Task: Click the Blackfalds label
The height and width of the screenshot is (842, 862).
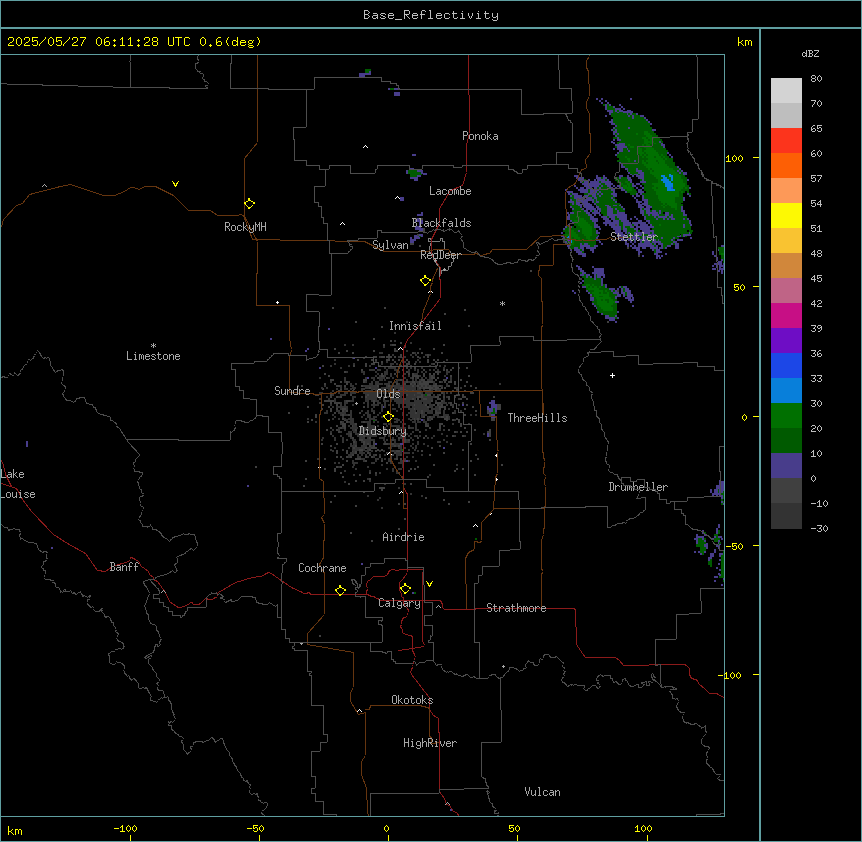Action: click(441, 223)
